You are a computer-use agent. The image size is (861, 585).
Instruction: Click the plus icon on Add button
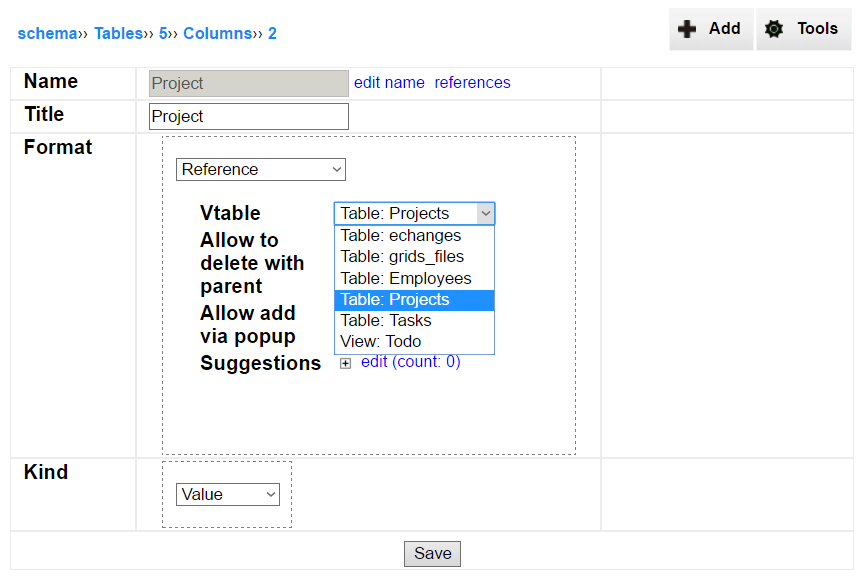coord(686,29)
